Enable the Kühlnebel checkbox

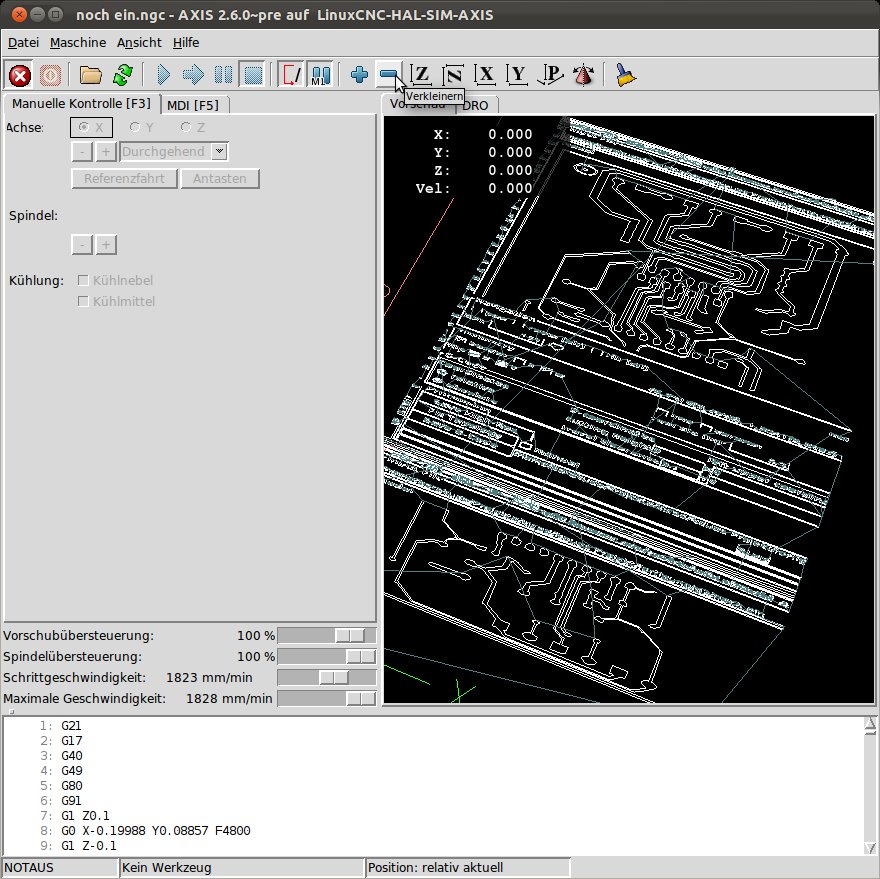coord(84,281)
